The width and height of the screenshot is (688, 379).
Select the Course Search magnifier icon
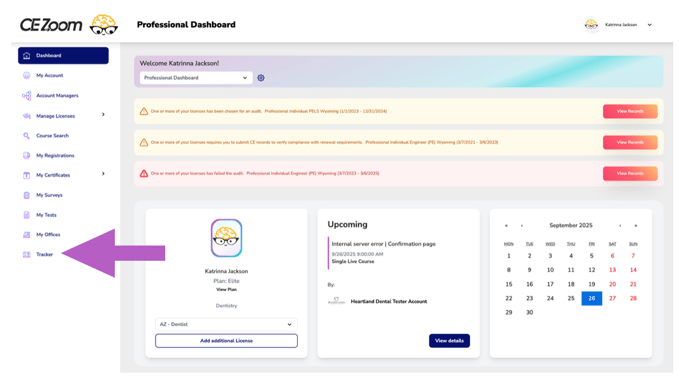pyautogui.click(x=27, y=136)
